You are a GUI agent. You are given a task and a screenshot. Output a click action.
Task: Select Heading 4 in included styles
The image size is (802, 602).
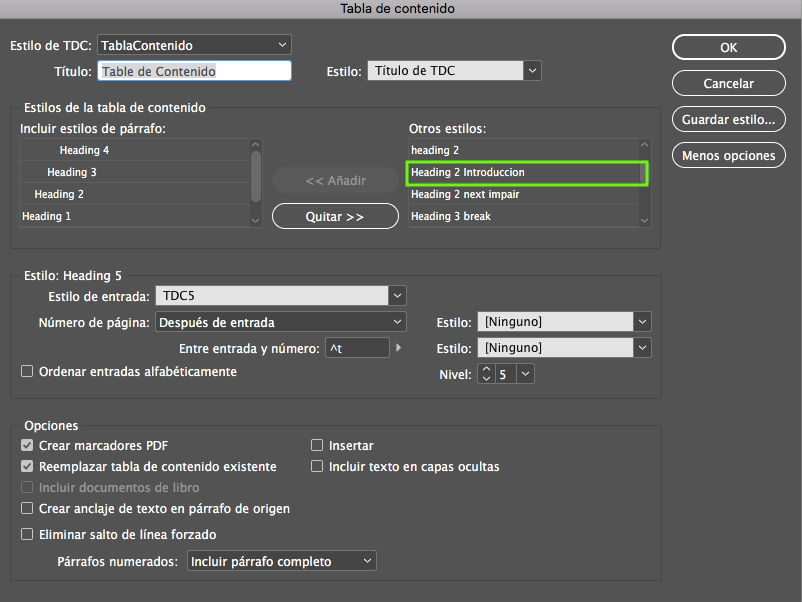pyautogui.click(x=85, y=150)
